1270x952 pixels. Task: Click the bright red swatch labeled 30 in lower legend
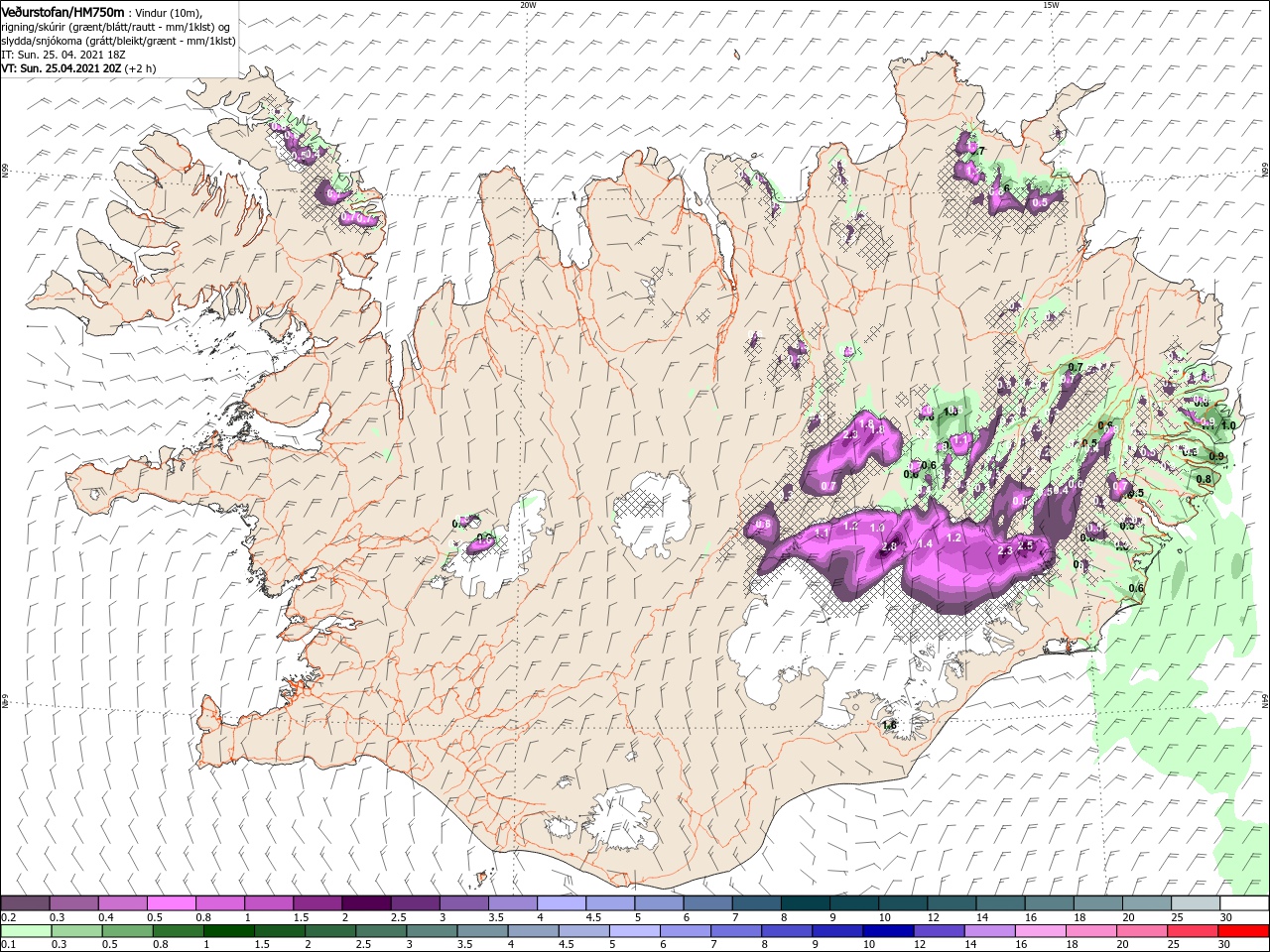pos(1243,931)
